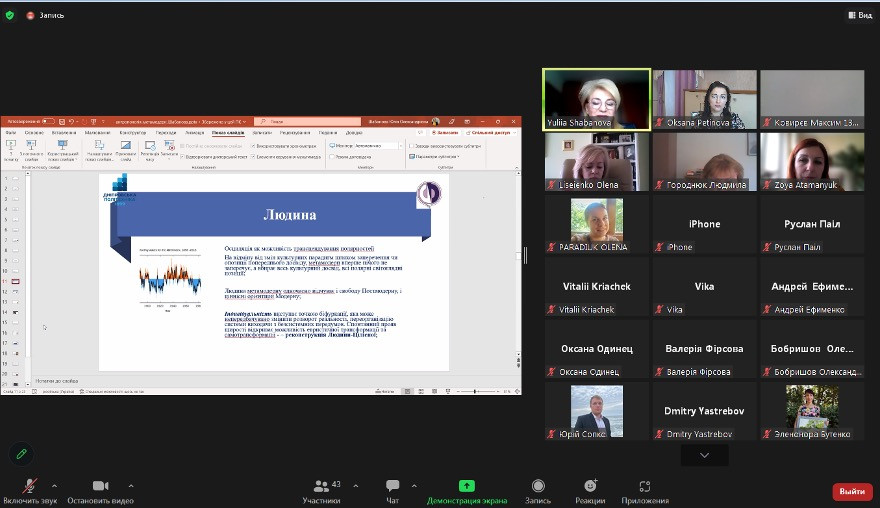Screen dimensions: 880x508
Task: Click the PowerPoint save icon in title bar
Action: [x=62, y=122]
